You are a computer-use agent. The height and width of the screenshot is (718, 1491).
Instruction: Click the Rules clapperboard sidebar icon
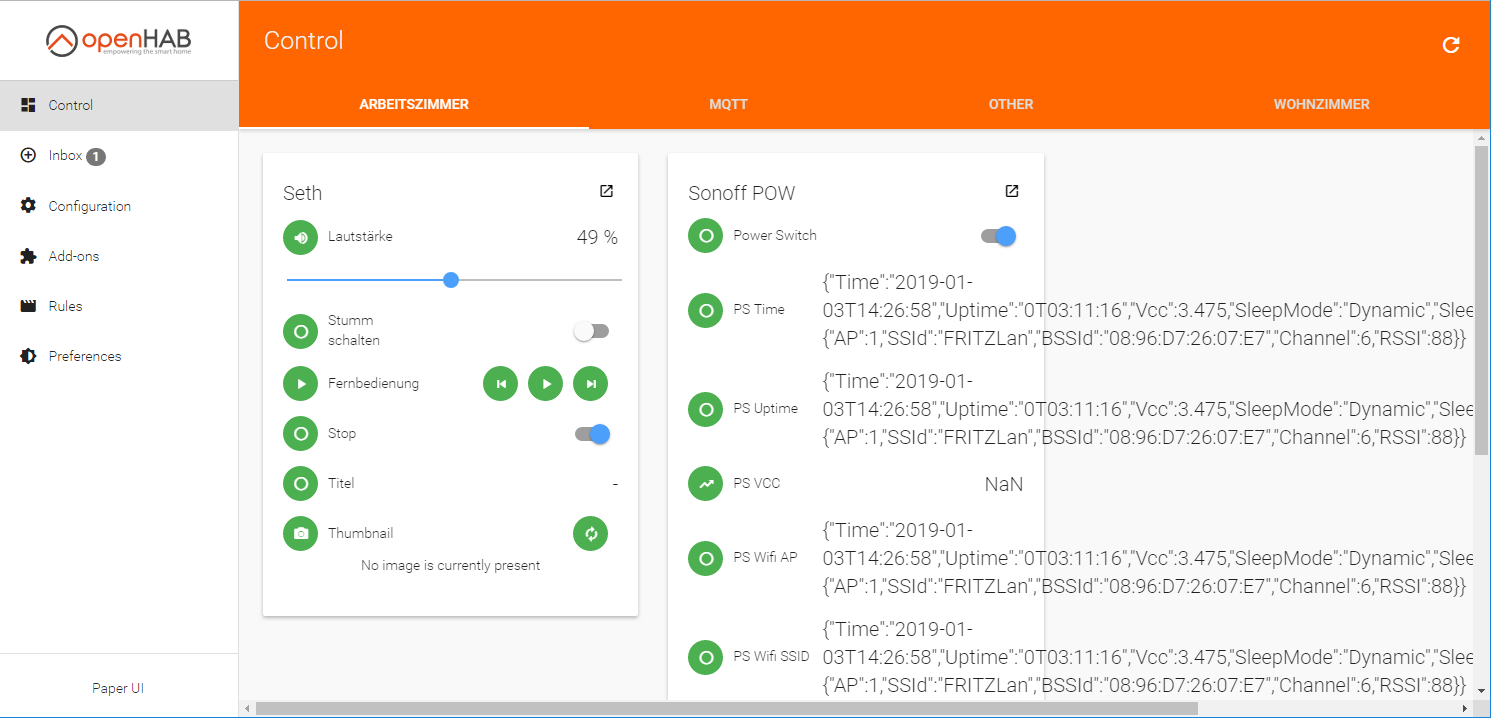(x=28, y=306)
